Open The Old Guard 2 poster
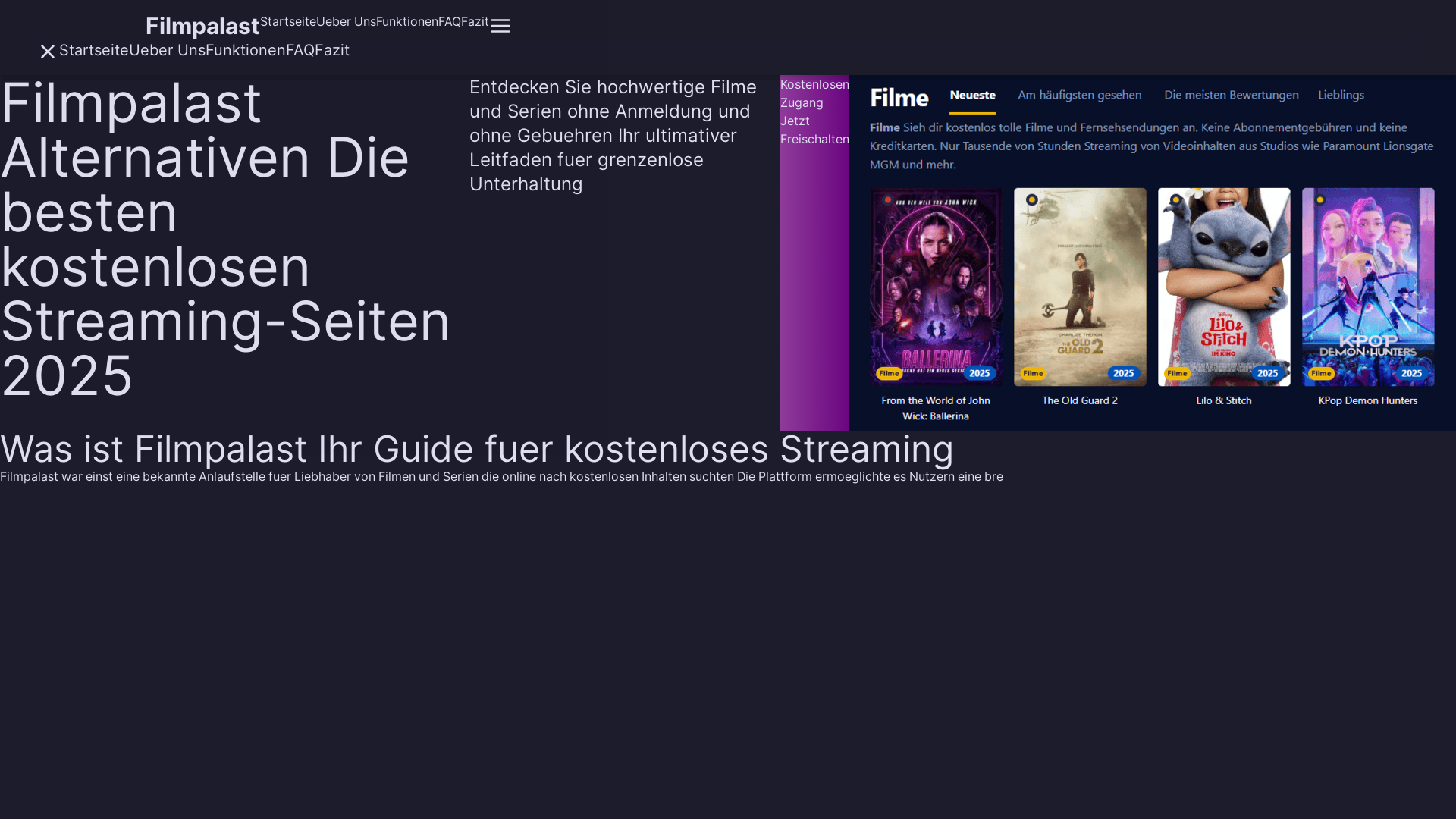This screenshot has height=819, width=1456. tap(1080, 287)
